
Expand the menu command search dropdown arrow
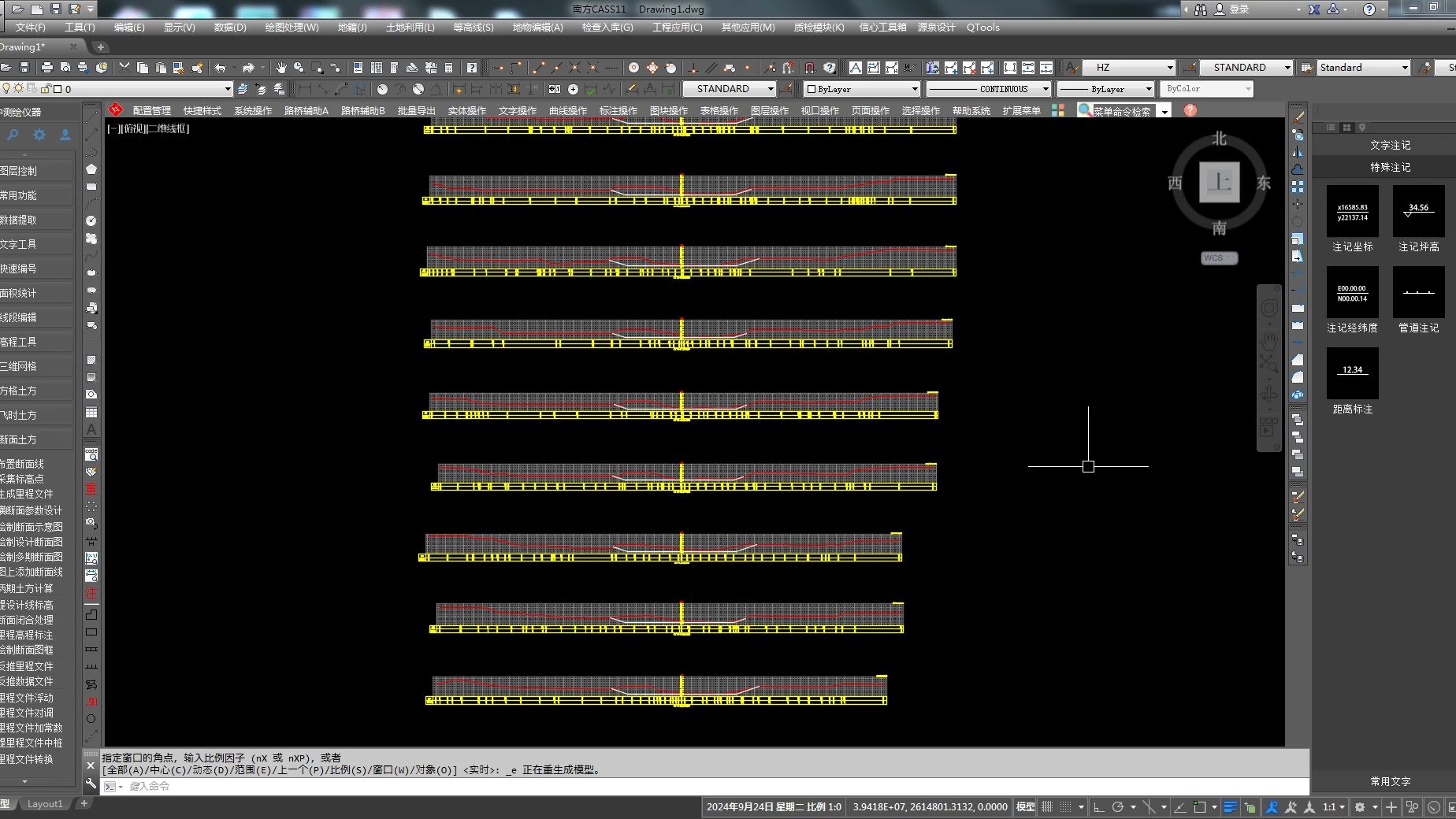[x=1164, y=111]
